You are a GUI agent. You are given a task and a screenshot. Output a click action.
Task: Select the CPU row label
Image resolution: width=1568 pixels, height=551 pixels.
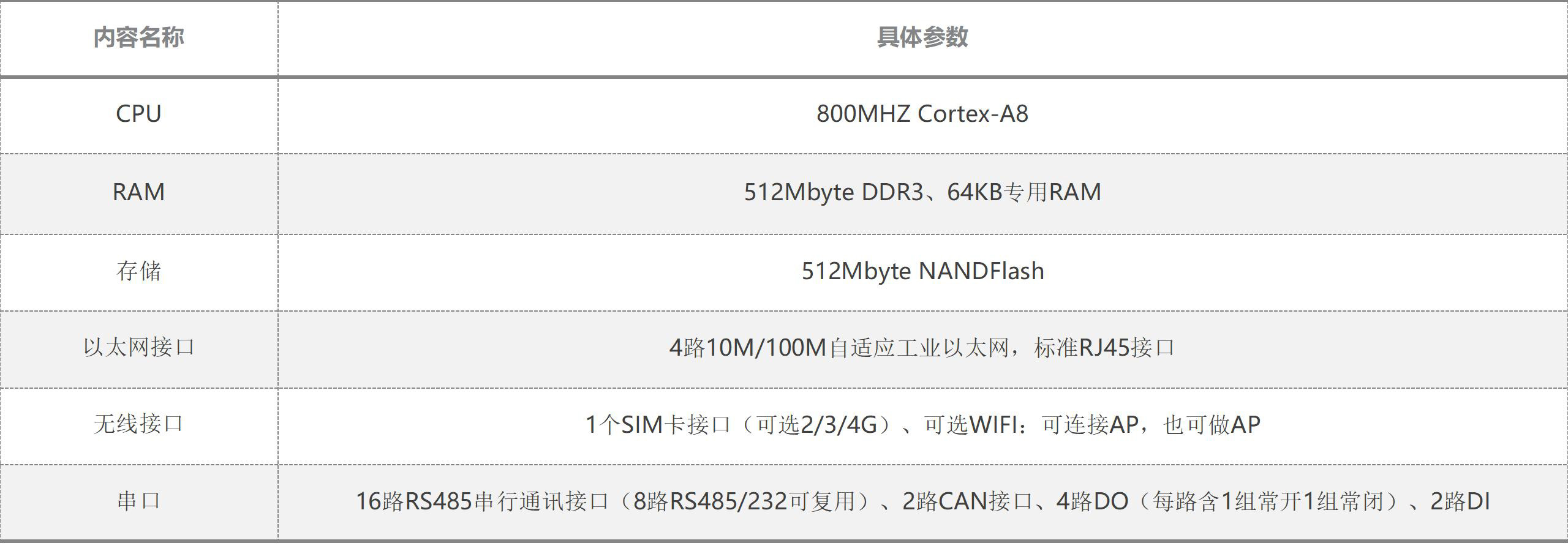point(138,114)
